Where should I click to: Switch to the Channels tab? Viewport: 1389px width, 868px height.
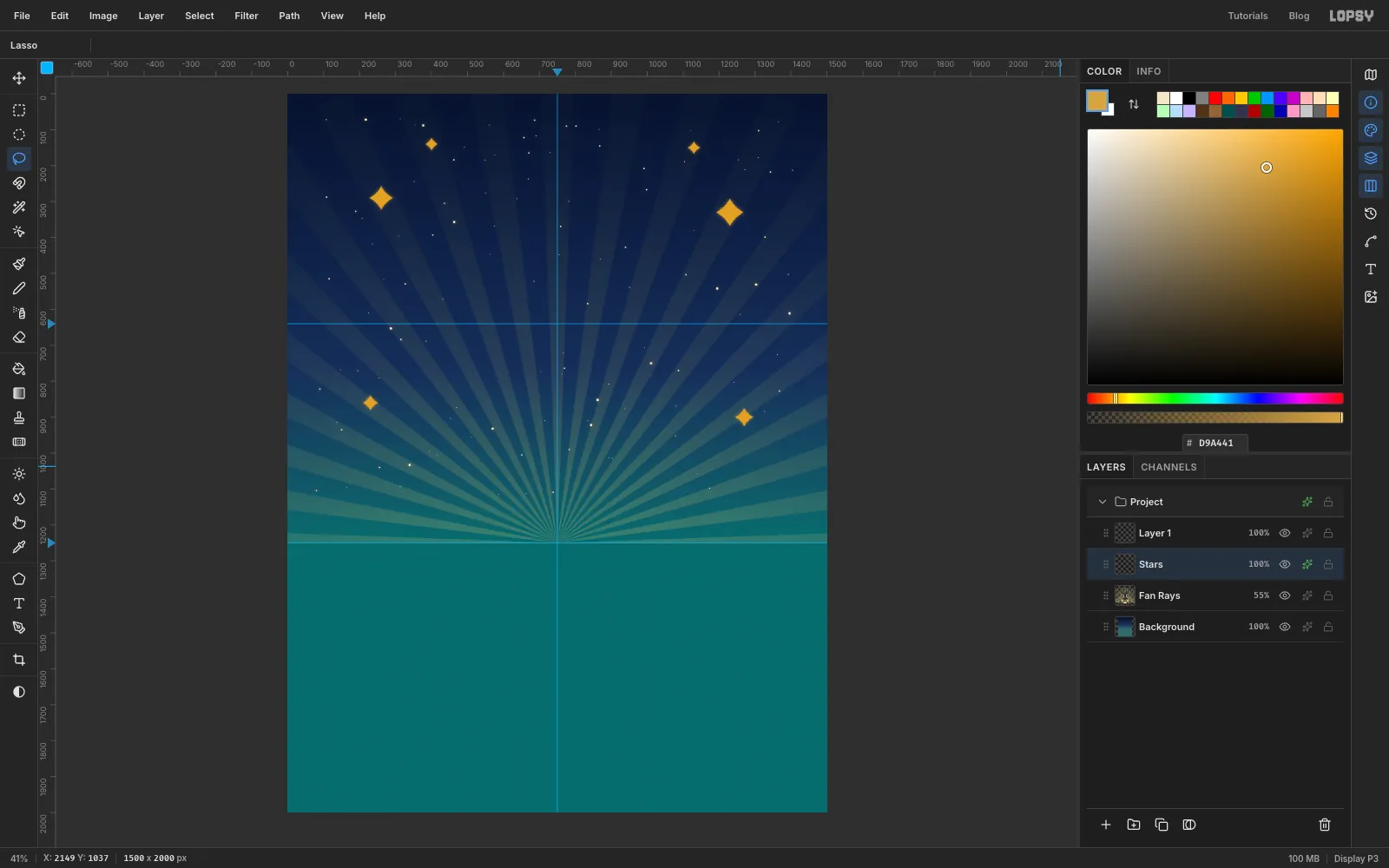click(x=1168, y=467)
